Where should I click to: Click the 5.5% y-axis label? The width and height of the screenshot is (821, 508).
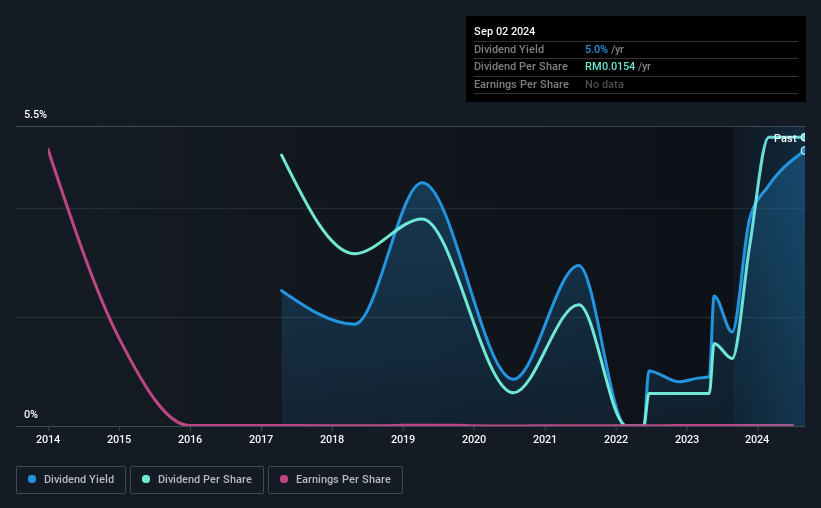pyautogui.click(x=36, y=115)
